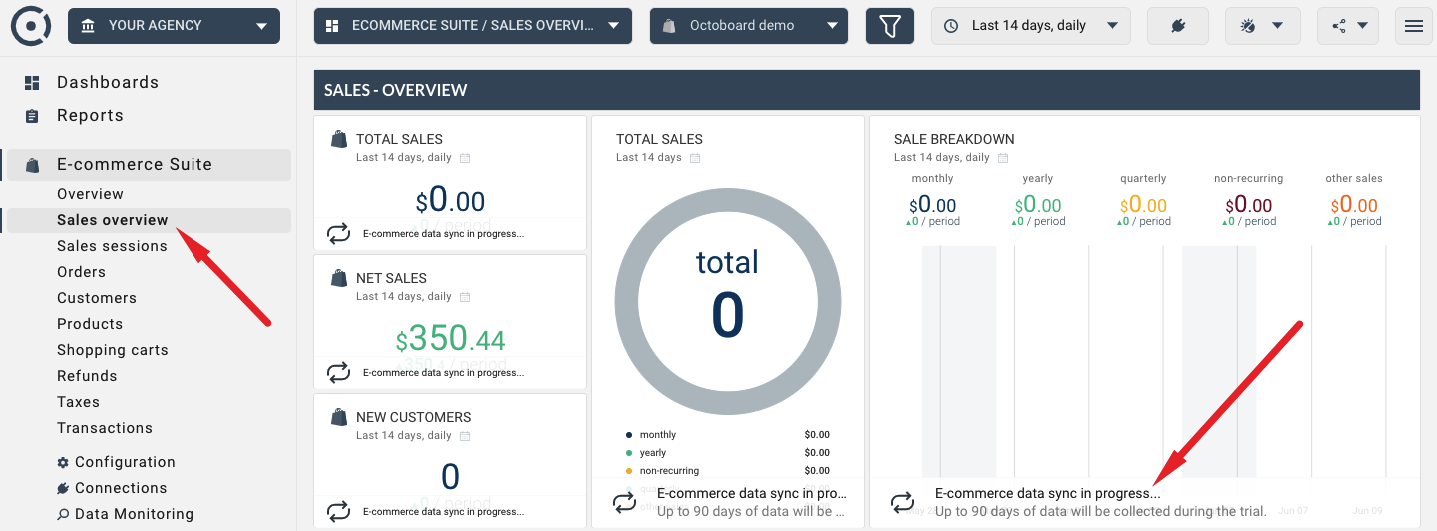1437x531 pixels.
Task: Click the other sales breakdown value
Action: pos(1354,205)
